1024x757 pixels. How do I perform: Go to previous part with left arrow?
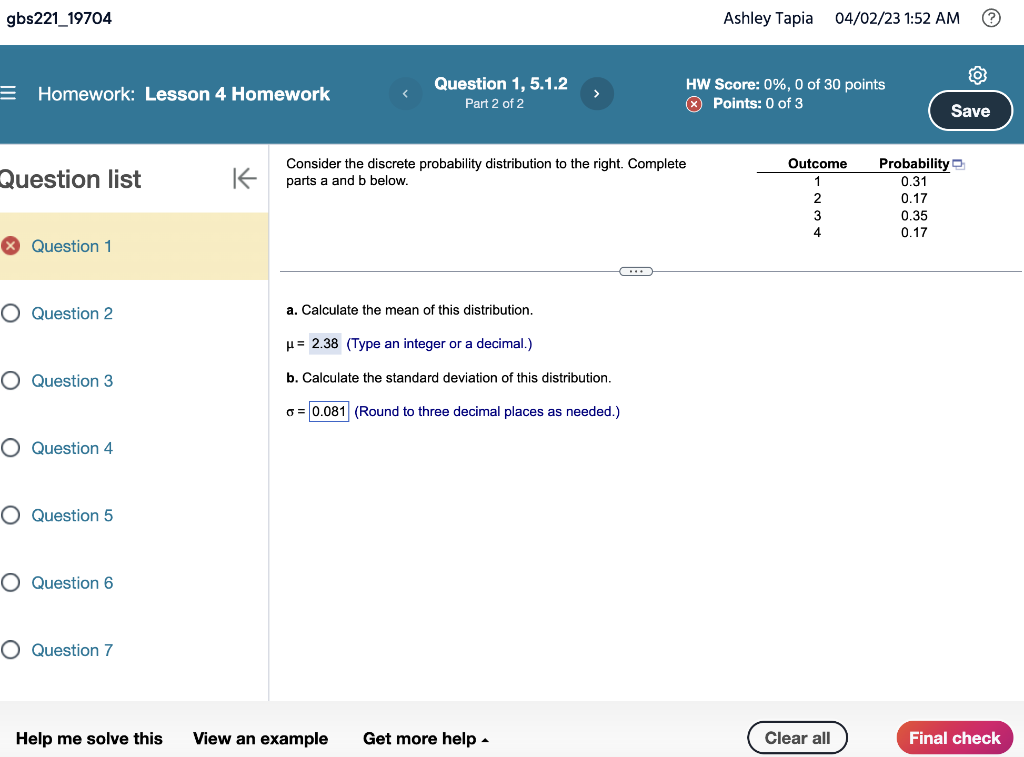click(405, 93)
